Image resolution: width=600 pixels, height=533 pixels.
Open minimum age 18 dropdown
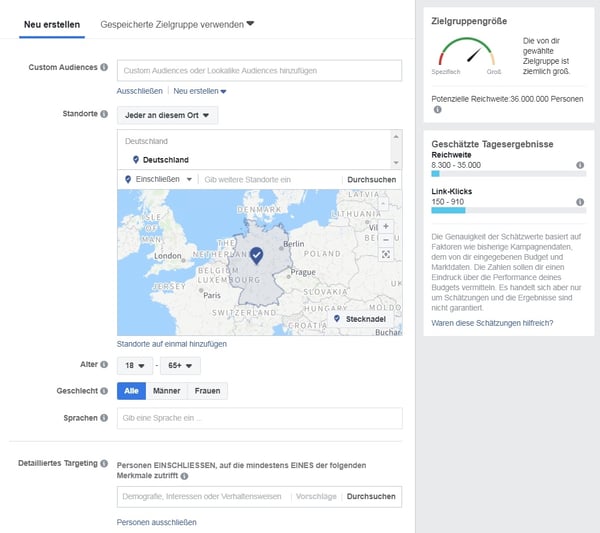coord(135,365)
